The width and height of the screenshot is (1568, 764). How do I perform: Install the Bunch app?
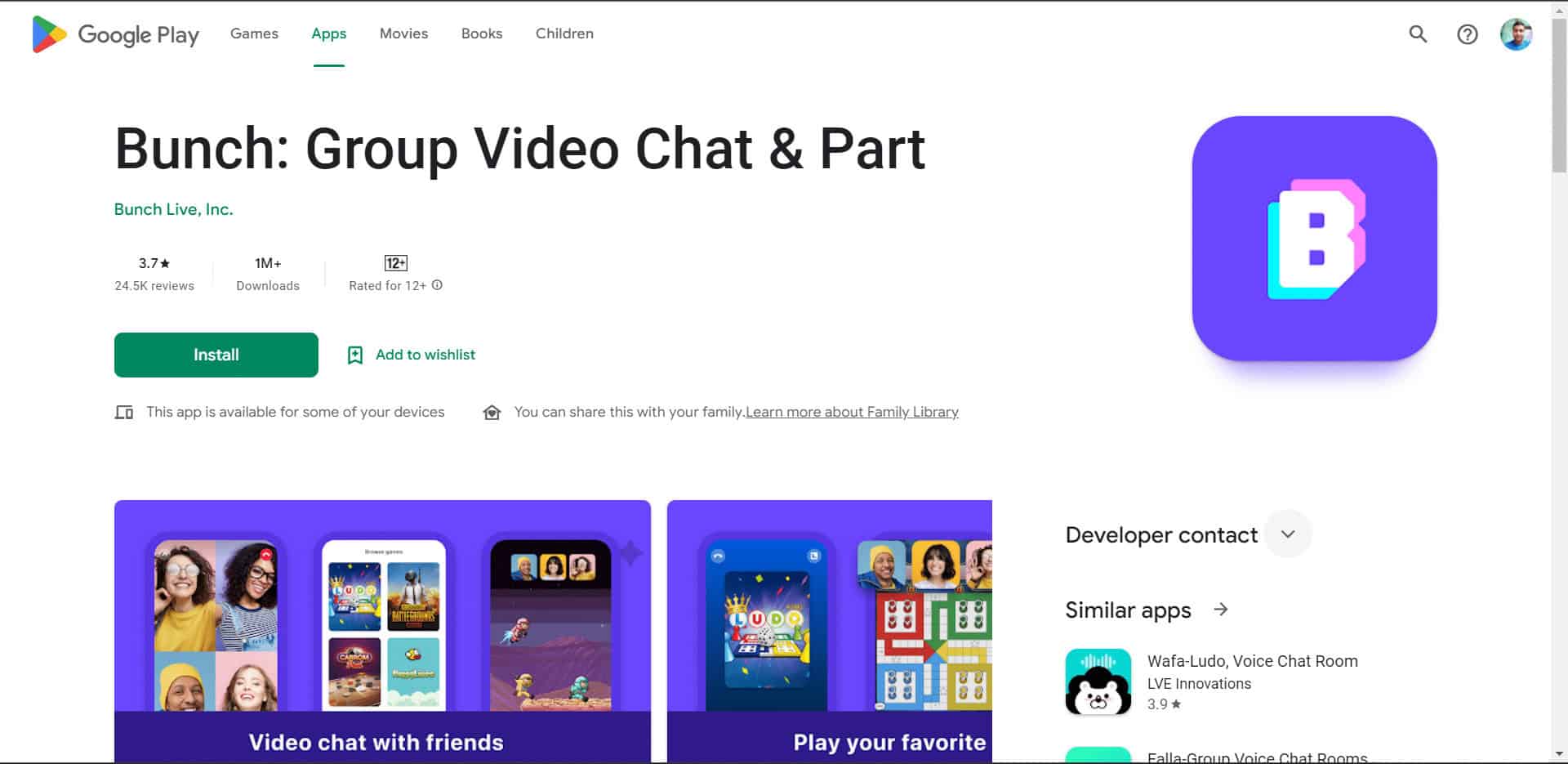[x=216, y=355]
